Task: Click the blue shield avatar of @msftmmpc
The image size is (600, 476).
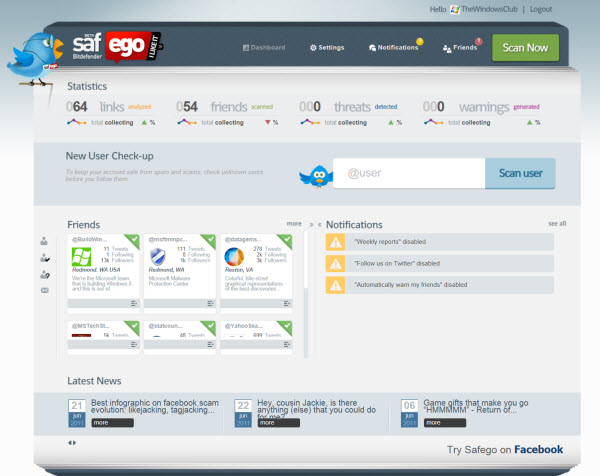Action: click(x=158, y=257)
